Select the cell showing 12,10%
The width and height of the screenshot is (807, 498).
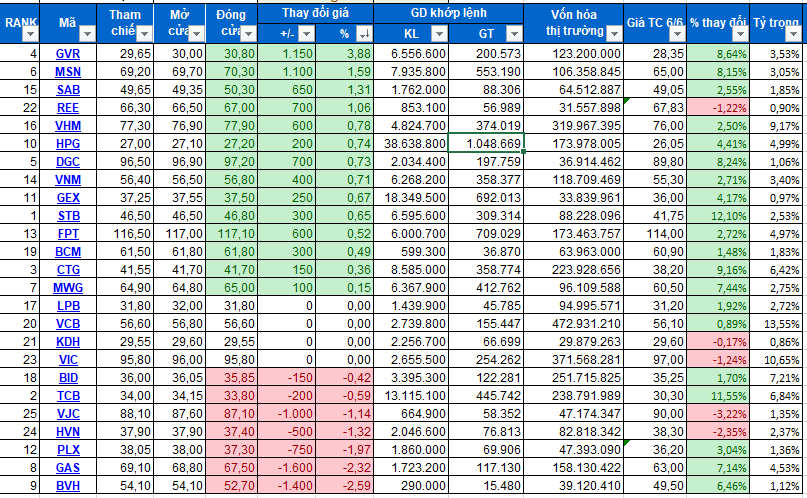(x=718, y=216)
